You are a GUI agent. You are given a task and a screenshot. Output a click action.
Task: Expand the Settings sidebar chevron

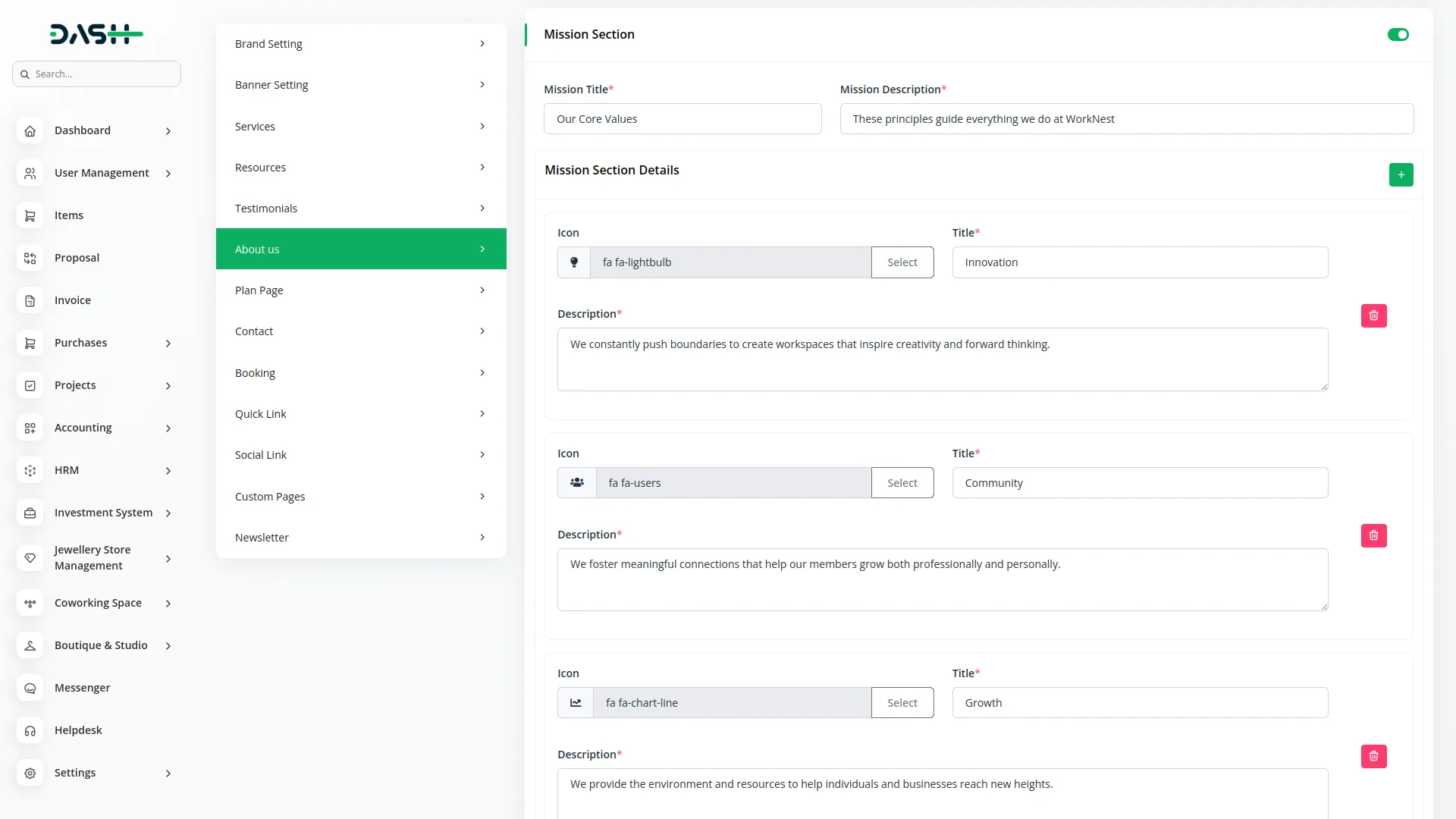[168, 773]
